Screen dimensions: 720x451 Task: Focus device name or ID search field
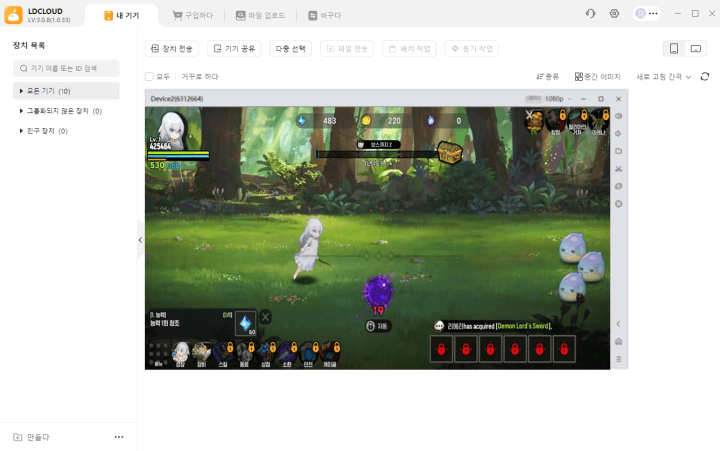tap(66, 68)
